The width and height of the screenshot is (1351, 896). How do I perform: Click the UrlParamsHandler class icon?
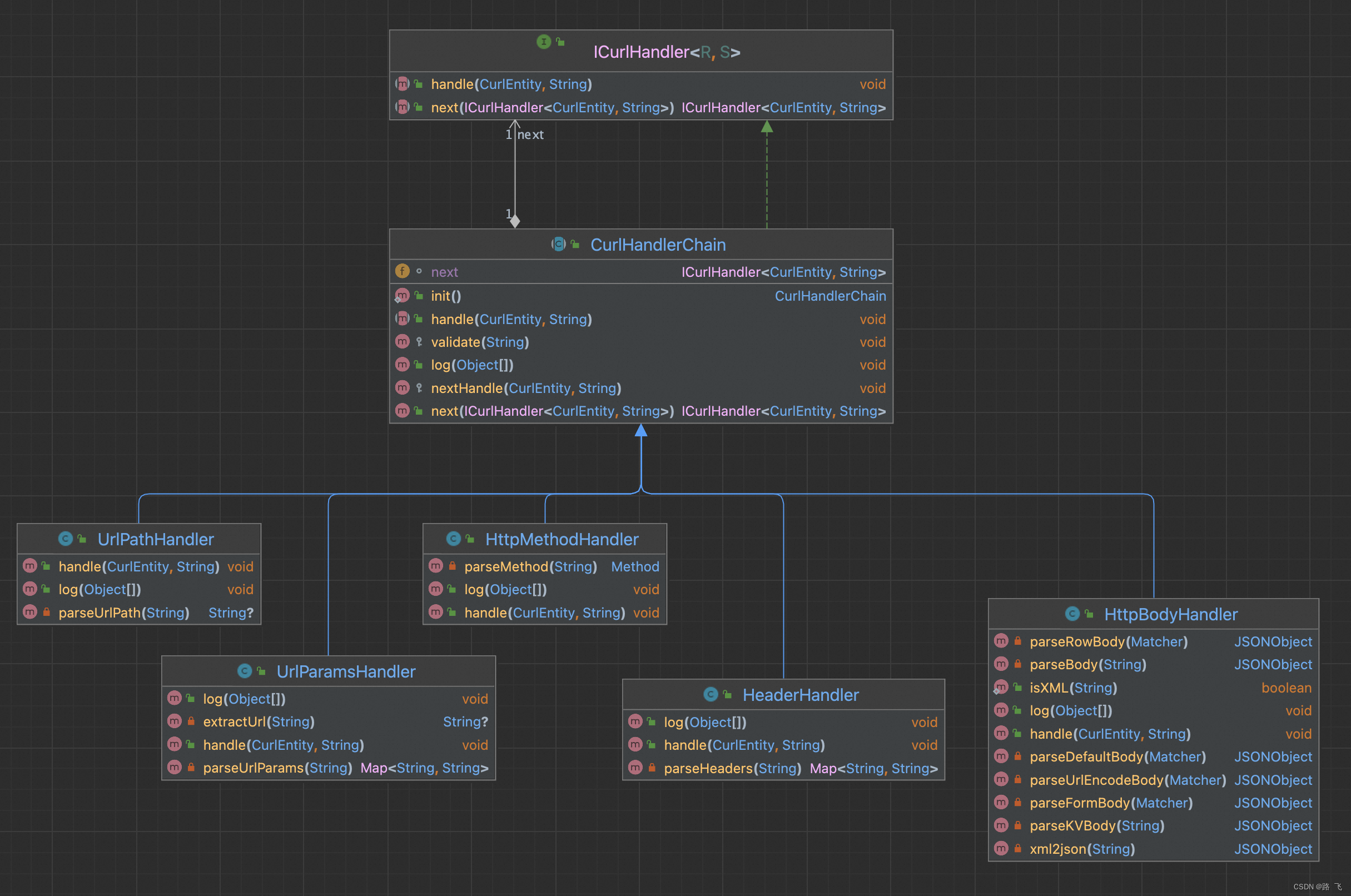(245, 671)
